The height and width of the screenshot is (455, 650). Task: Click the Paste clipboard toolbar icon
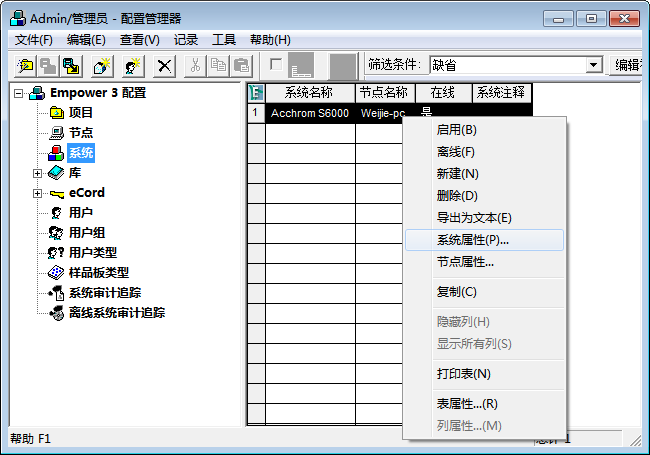[x=241, y=65]
